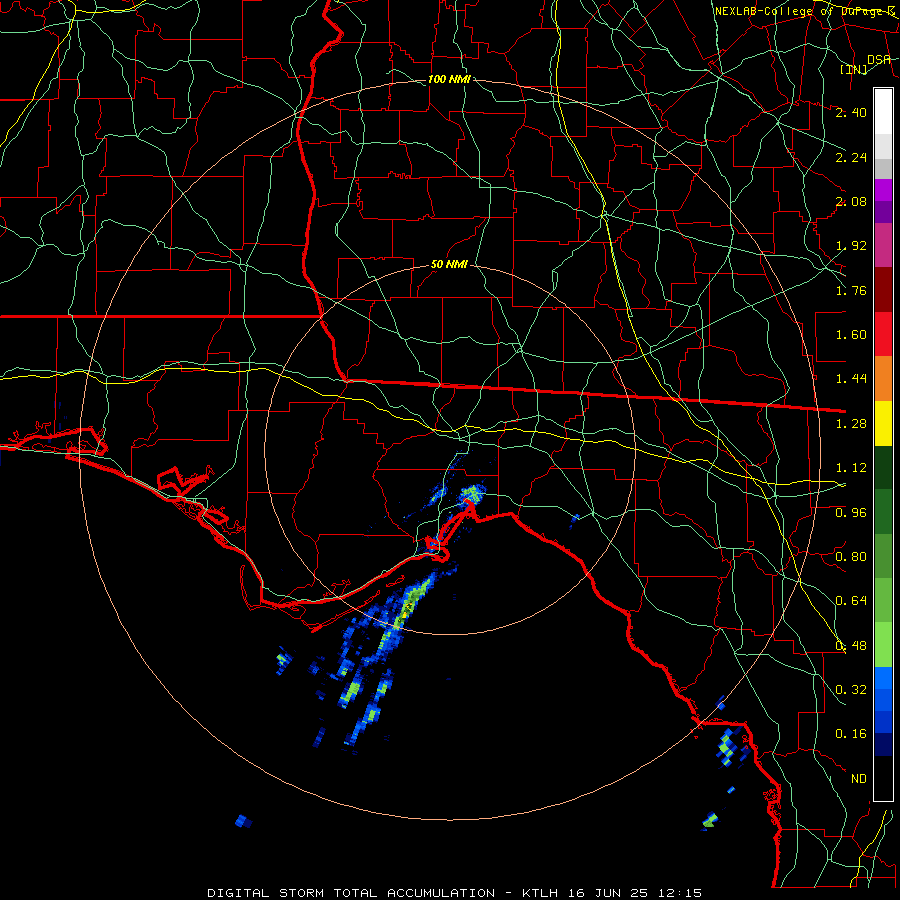
Task: Click the dark red swatch in the legend
Action: pyautogui.click(x=883, y=290)
